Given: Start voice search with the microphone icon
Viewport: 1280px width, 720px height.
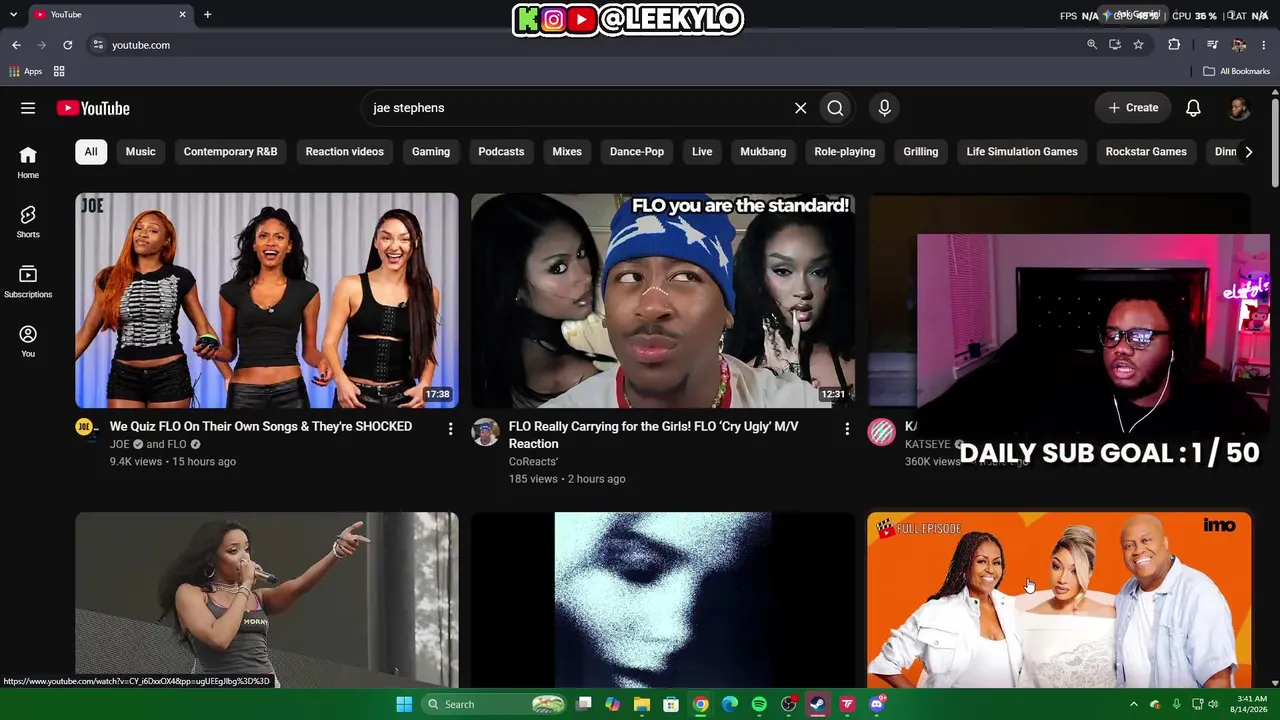Looking at the screenshot, I should (x=884, y=108).
